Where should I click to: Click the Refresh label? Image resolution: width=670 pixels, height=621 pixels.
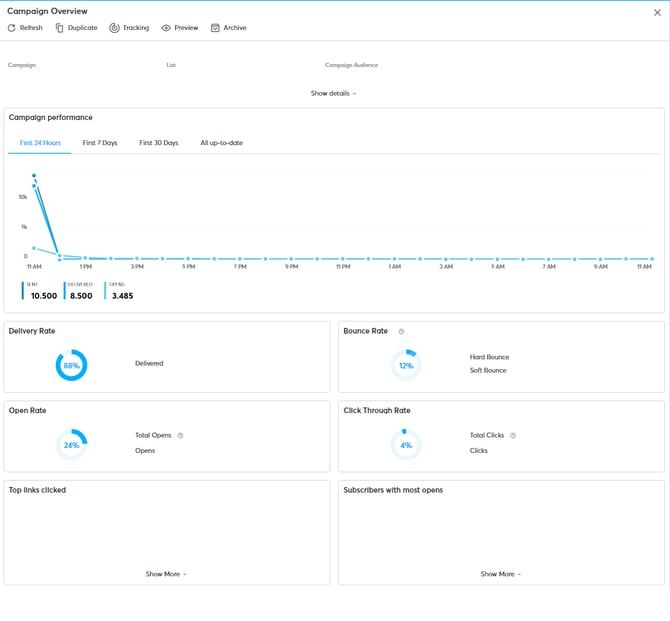coord(31,28)
